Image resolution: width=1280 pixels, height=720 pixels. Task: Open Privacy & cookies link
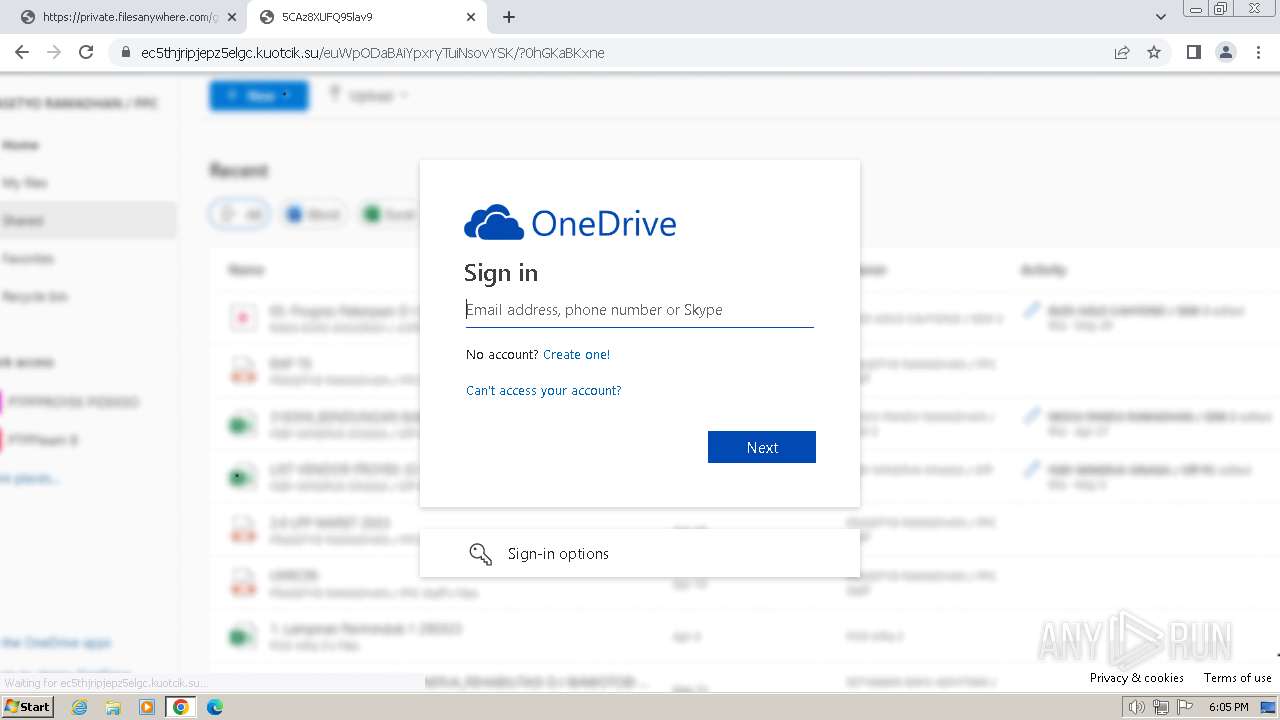(1137, 677)
